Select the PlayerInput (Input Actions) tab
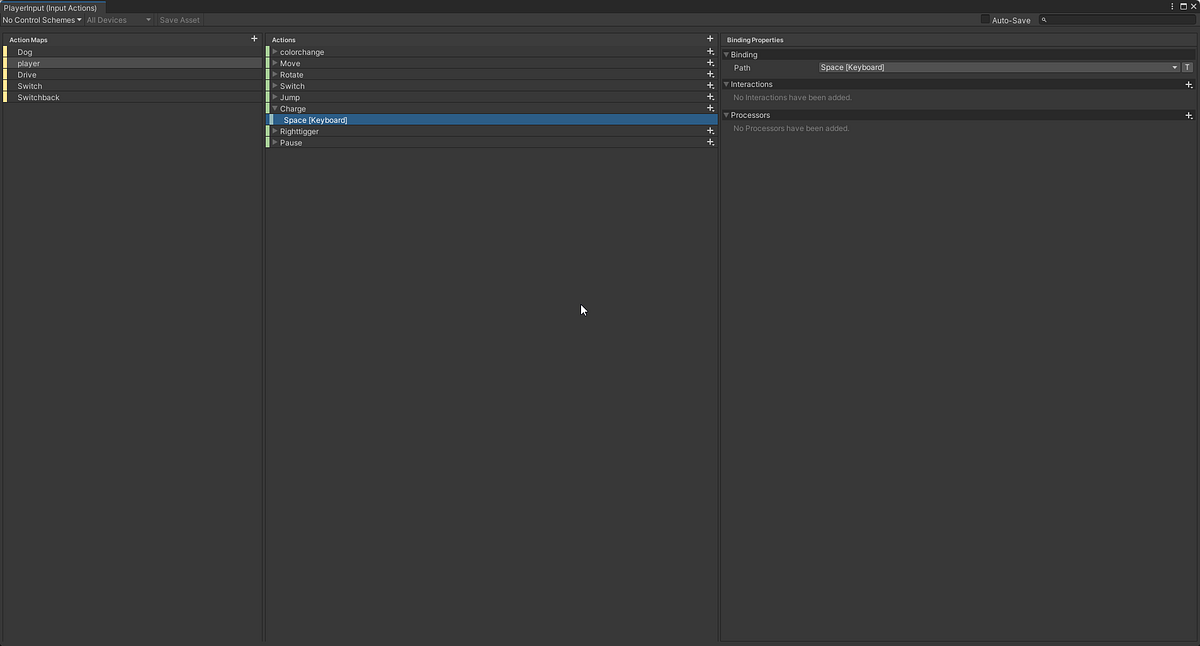 tap(52, 7)
